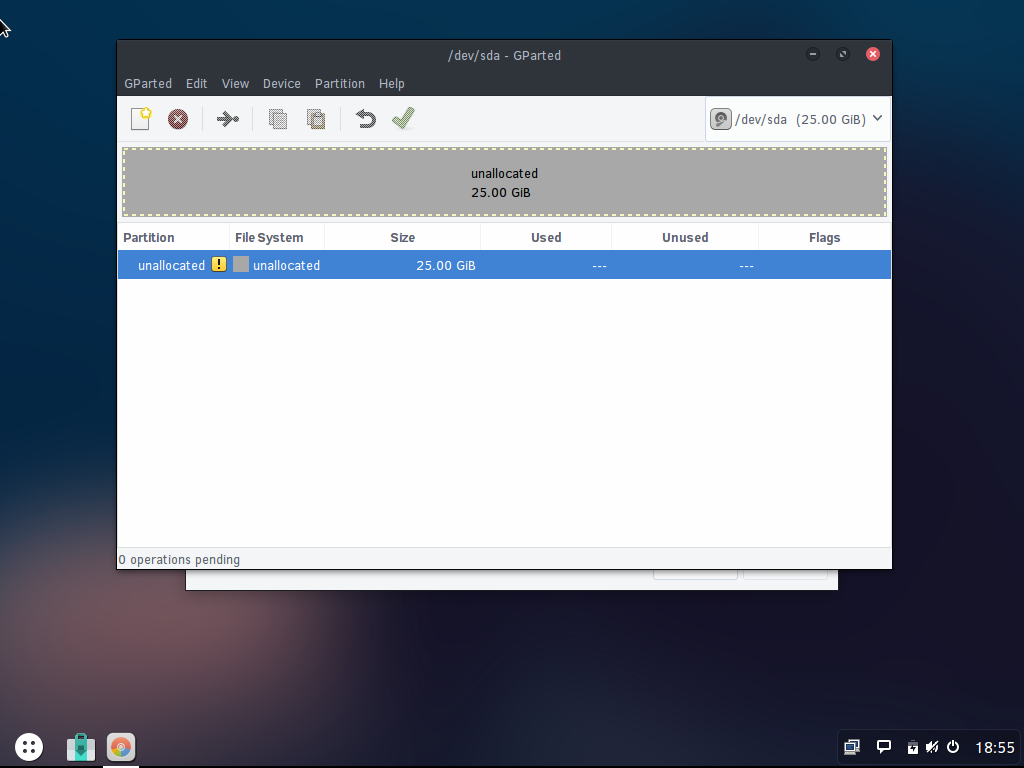
Task: Select the Resize/Move arrow icon
Action: pyautogui.click(x=228, y=119)
